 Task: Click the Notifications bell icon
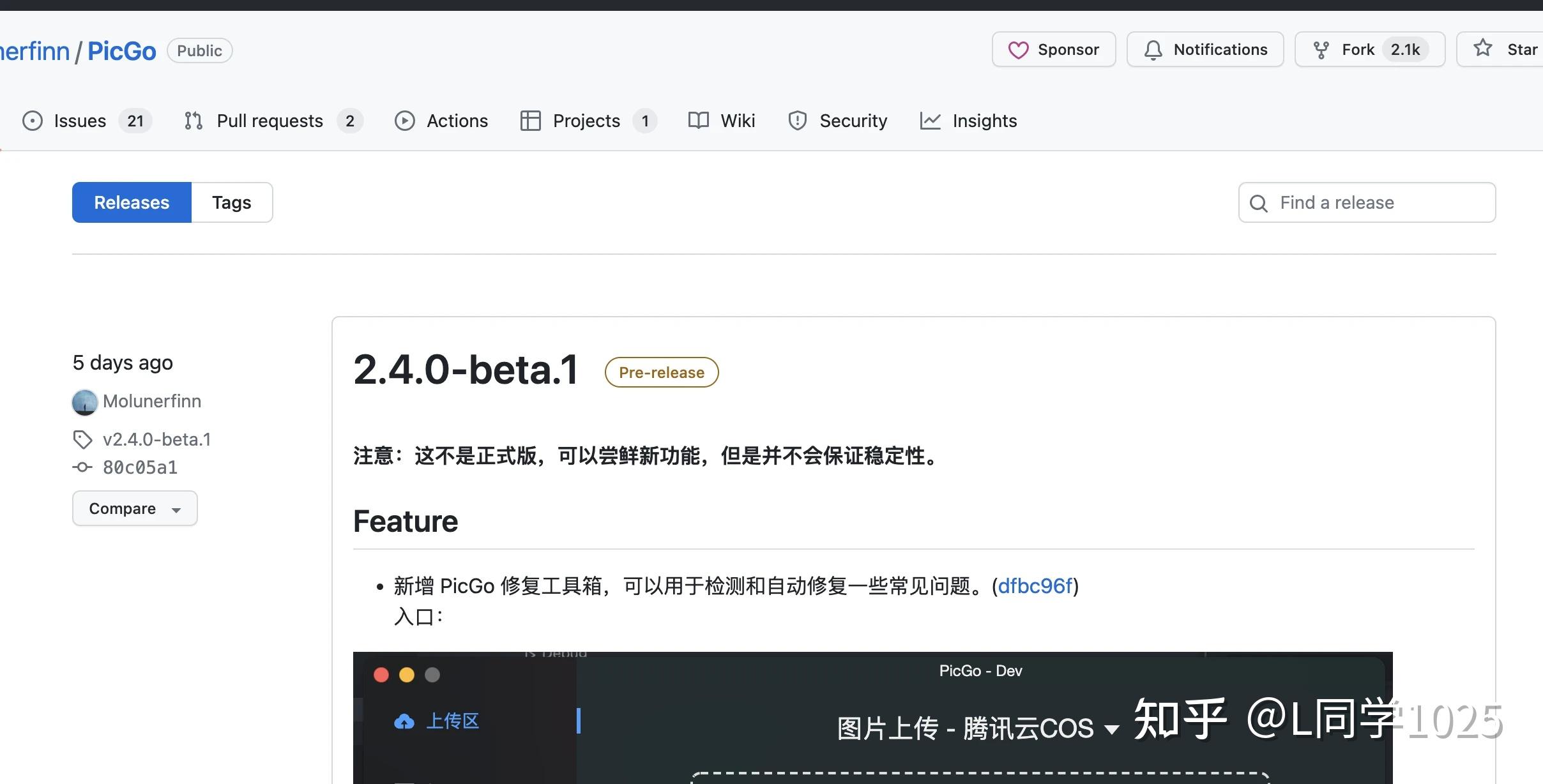pos(1153,50)
